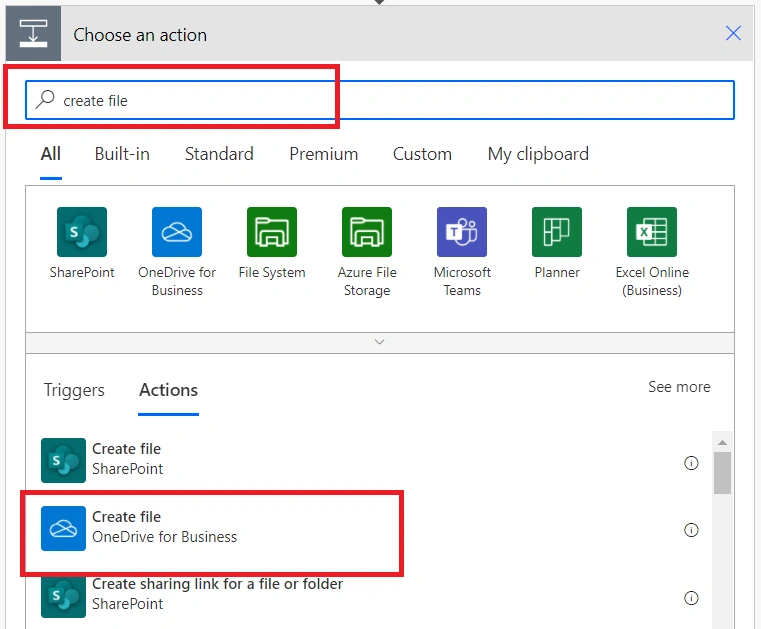Screen dimensions: 761x629
Task: Click the OneDrive for Business connector label
Action: (x=177, y=281)
